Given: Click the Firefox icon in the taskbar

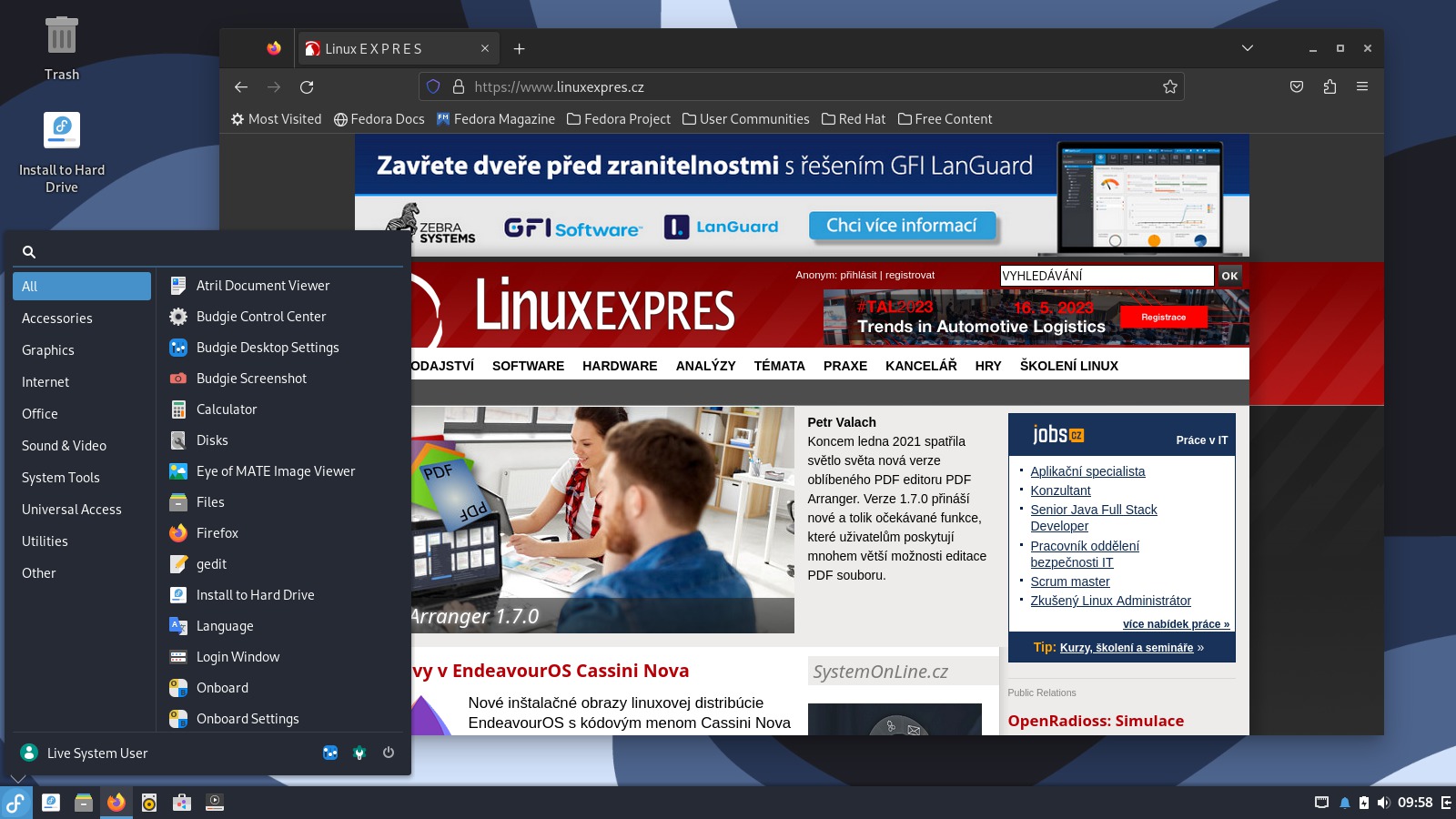Looking at the screenshot, I should coord(116,803).
